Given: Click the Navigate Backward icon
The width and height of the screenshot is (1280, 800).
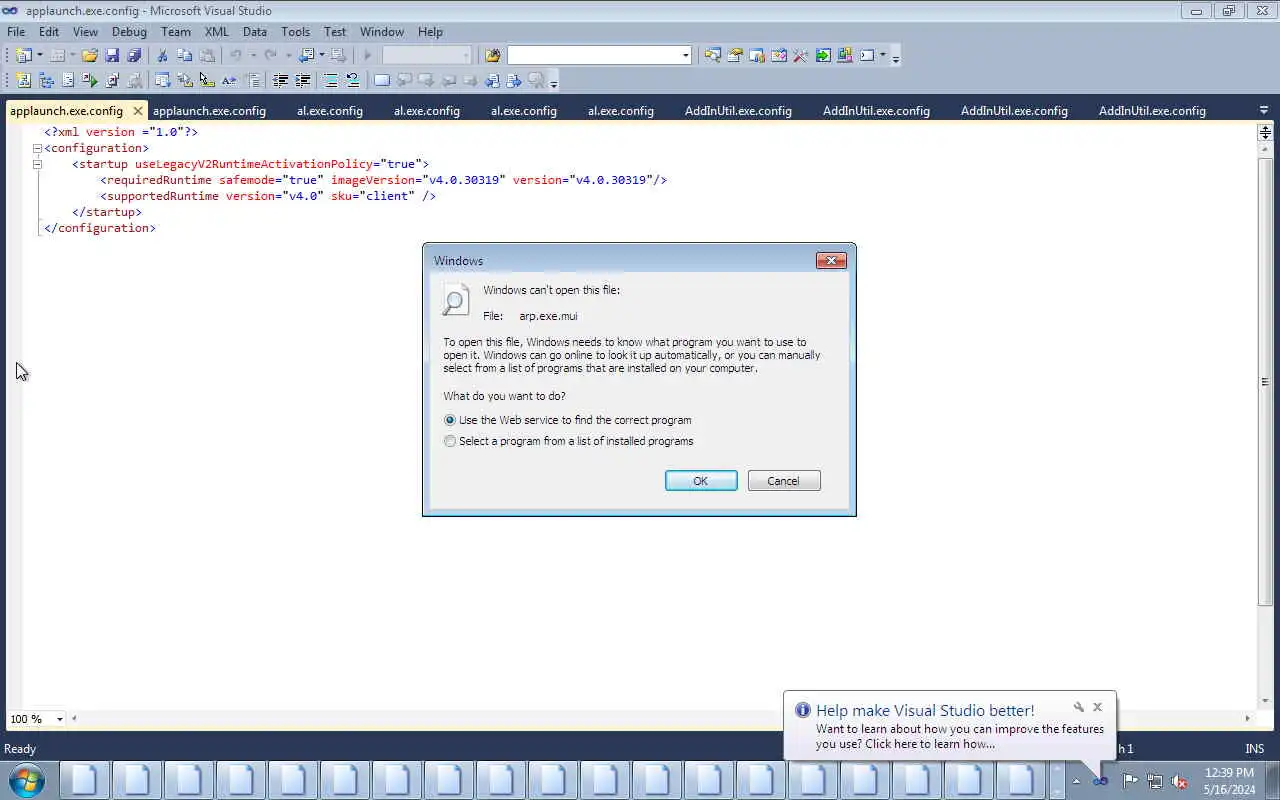Looking at the screenshot, I should [x=307, y=55].
